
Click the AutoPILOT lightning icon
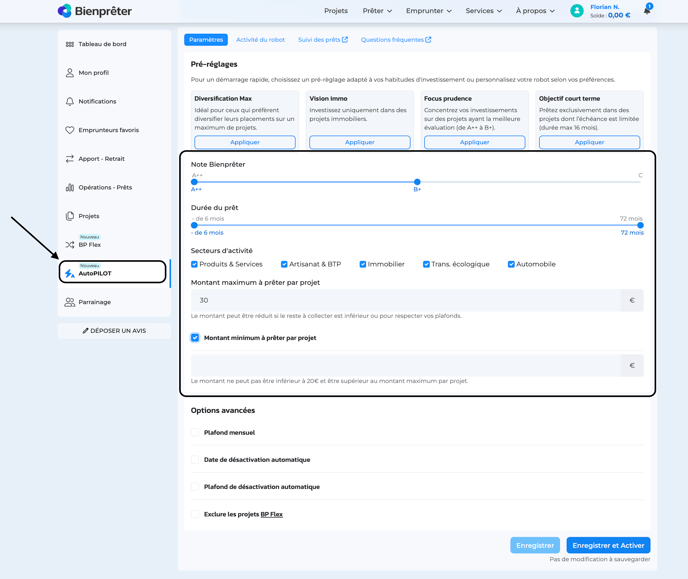(70, 274)
